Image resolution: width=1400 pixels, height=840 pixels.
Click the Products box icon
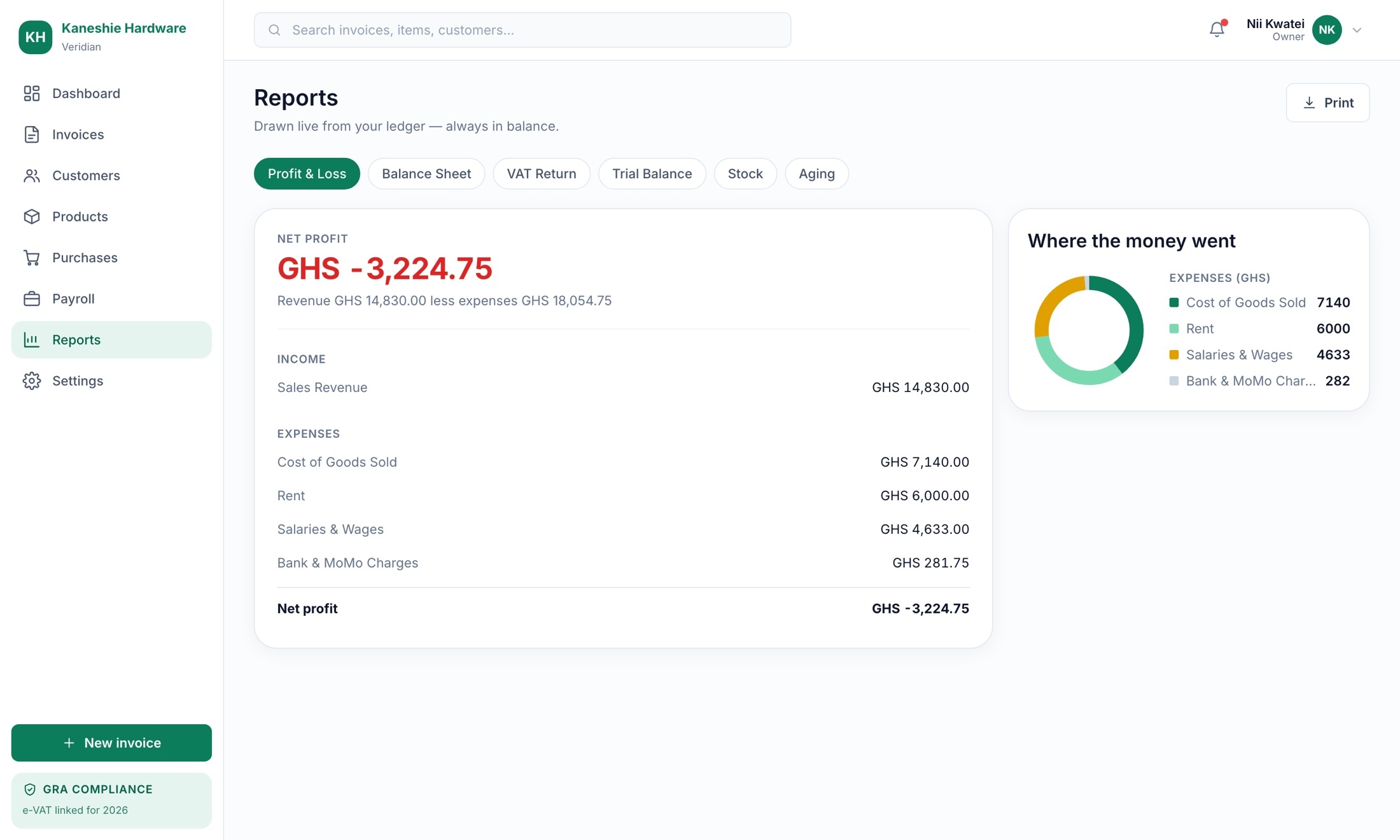(x=31, y=216)
